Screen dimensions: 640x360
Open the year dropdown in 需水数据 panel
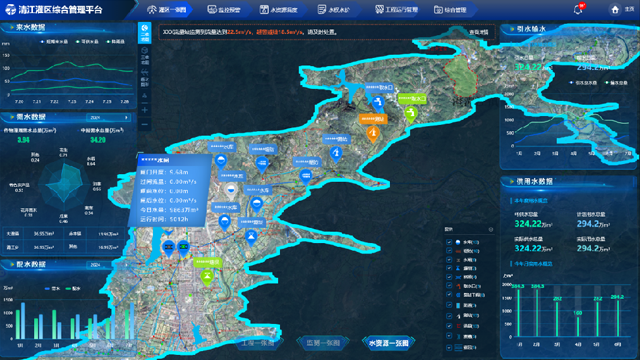(x=108, y=118)
